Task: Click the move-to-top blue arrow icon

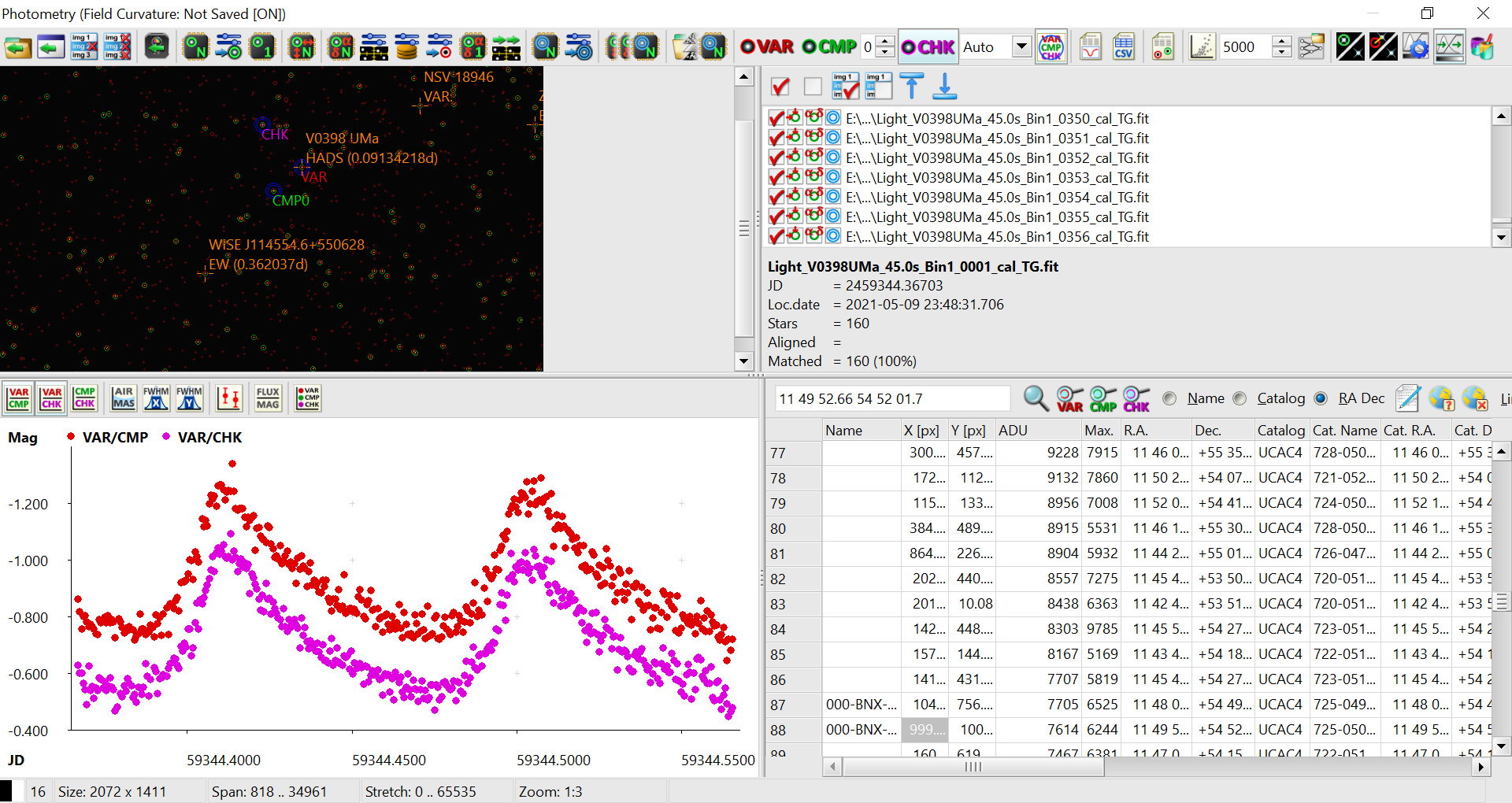Action: click(x=911, y=87)
